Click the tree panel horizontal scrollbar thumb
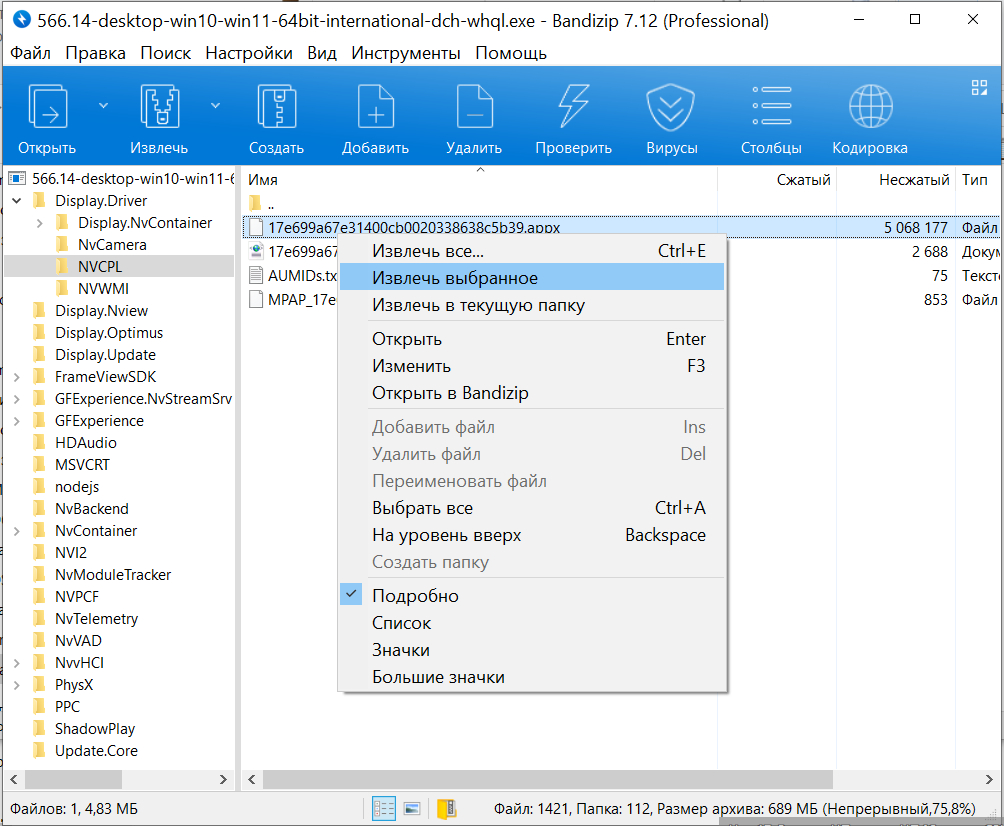This screenshot has height=826, width=1004. [x=73, y=779]
